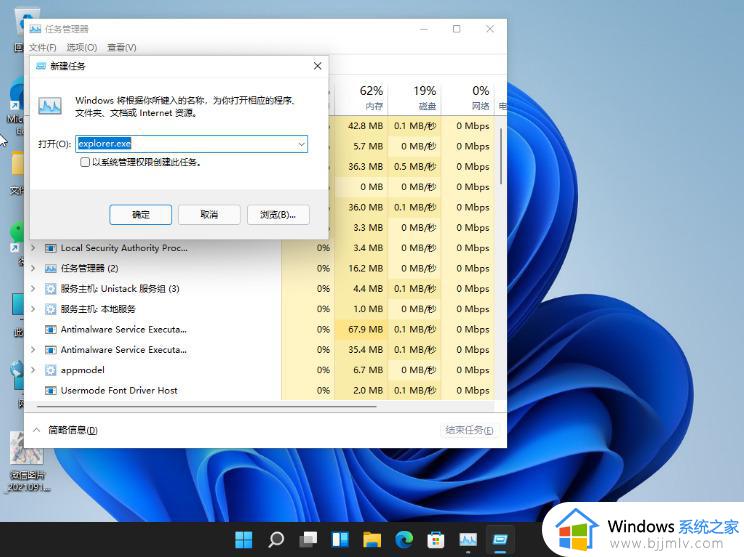The width and height of the screenshot is (744, 557).
Task: Launch File Explorer from taskbar
Action: coord(372,539)
